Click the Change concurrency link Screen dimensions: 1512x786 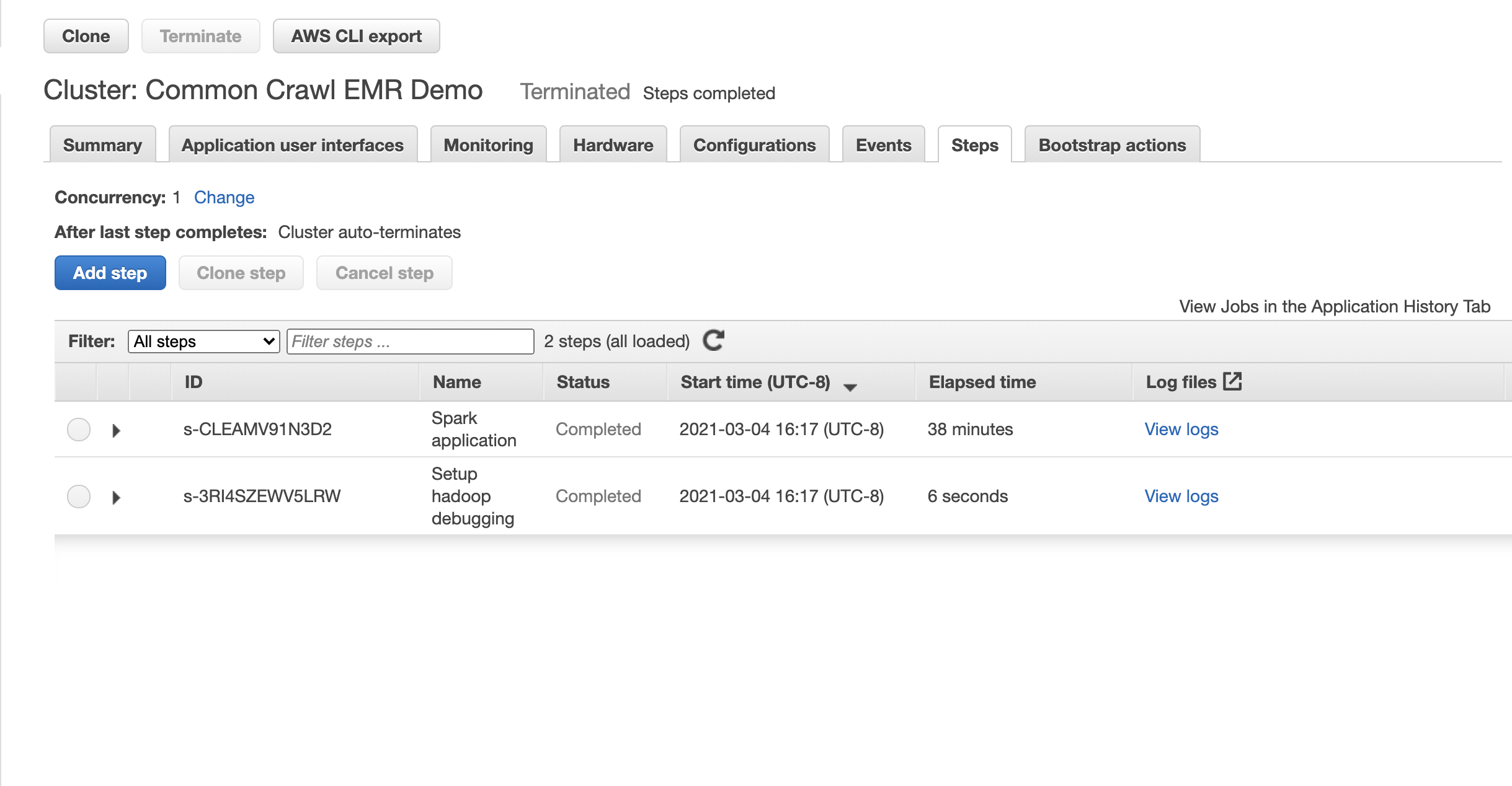click(x=224, y=197)
